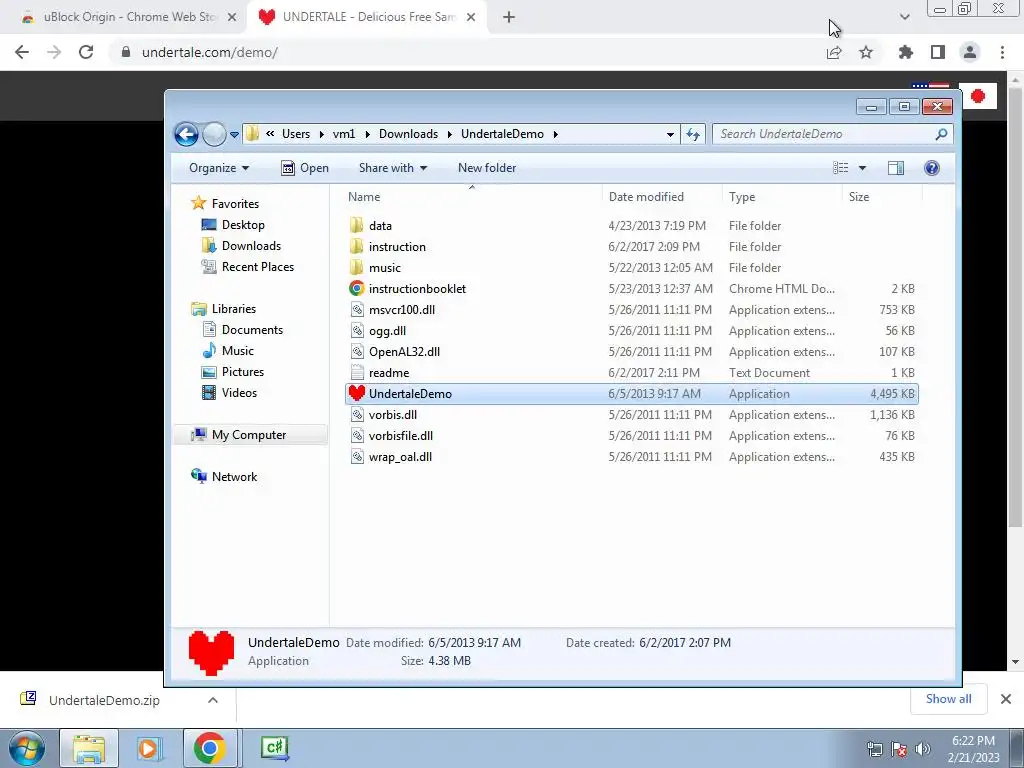Expand the address bar history dropdown
The width and height of the screenshot is (1024, 768).
(670, 135)
